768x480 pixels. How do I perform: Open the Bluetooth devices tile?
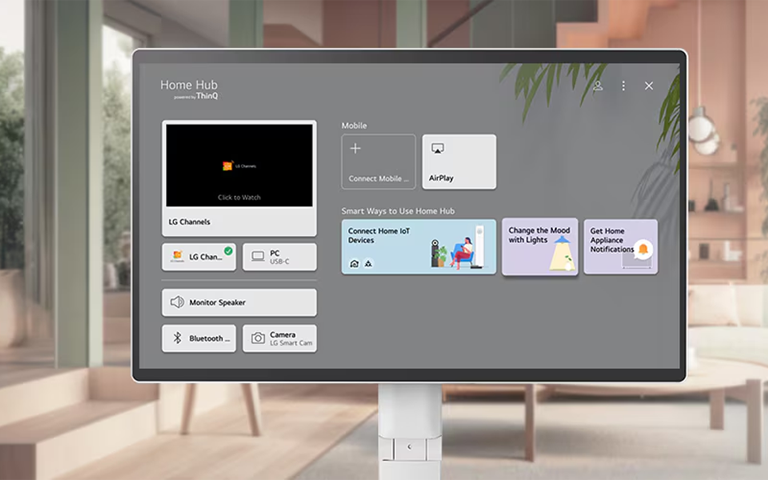click(x=199, y=338)
